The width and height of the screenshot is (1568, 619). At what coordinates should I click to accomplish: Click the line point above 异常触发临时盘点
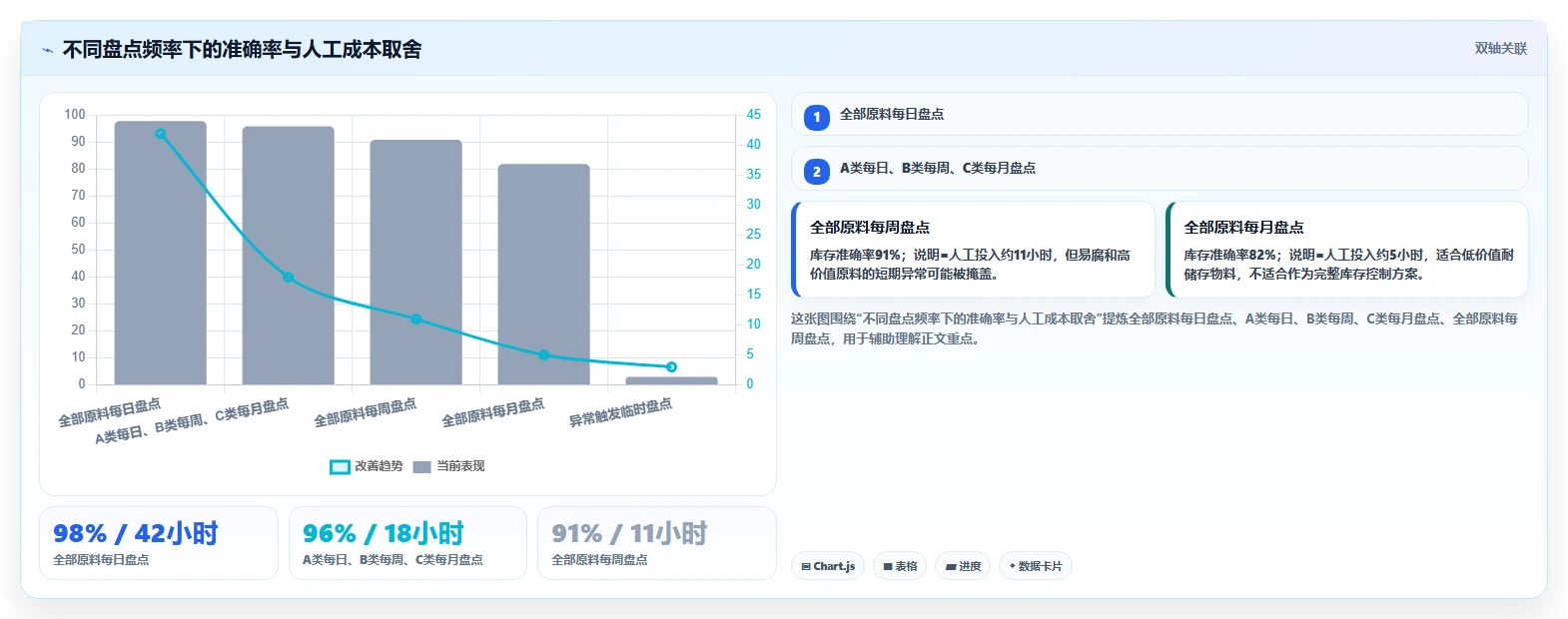pyautogui.click(x=672, y=367)
